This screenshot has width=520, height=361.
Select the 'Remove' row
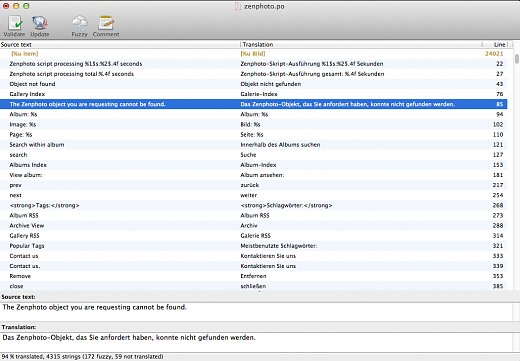pyautogui.click(x=254, y=276)
